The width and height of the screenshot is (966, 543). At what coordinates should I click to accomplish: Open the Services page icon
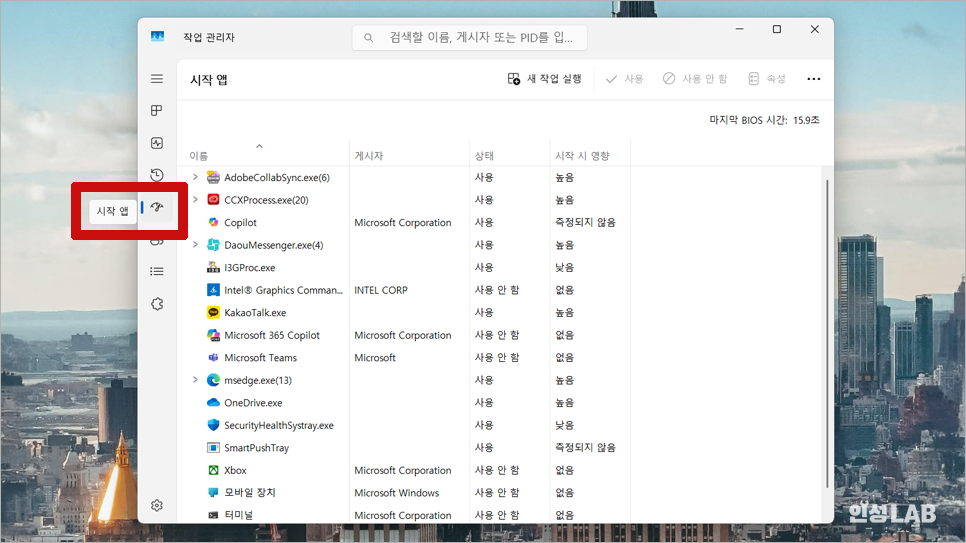[157, 304]
